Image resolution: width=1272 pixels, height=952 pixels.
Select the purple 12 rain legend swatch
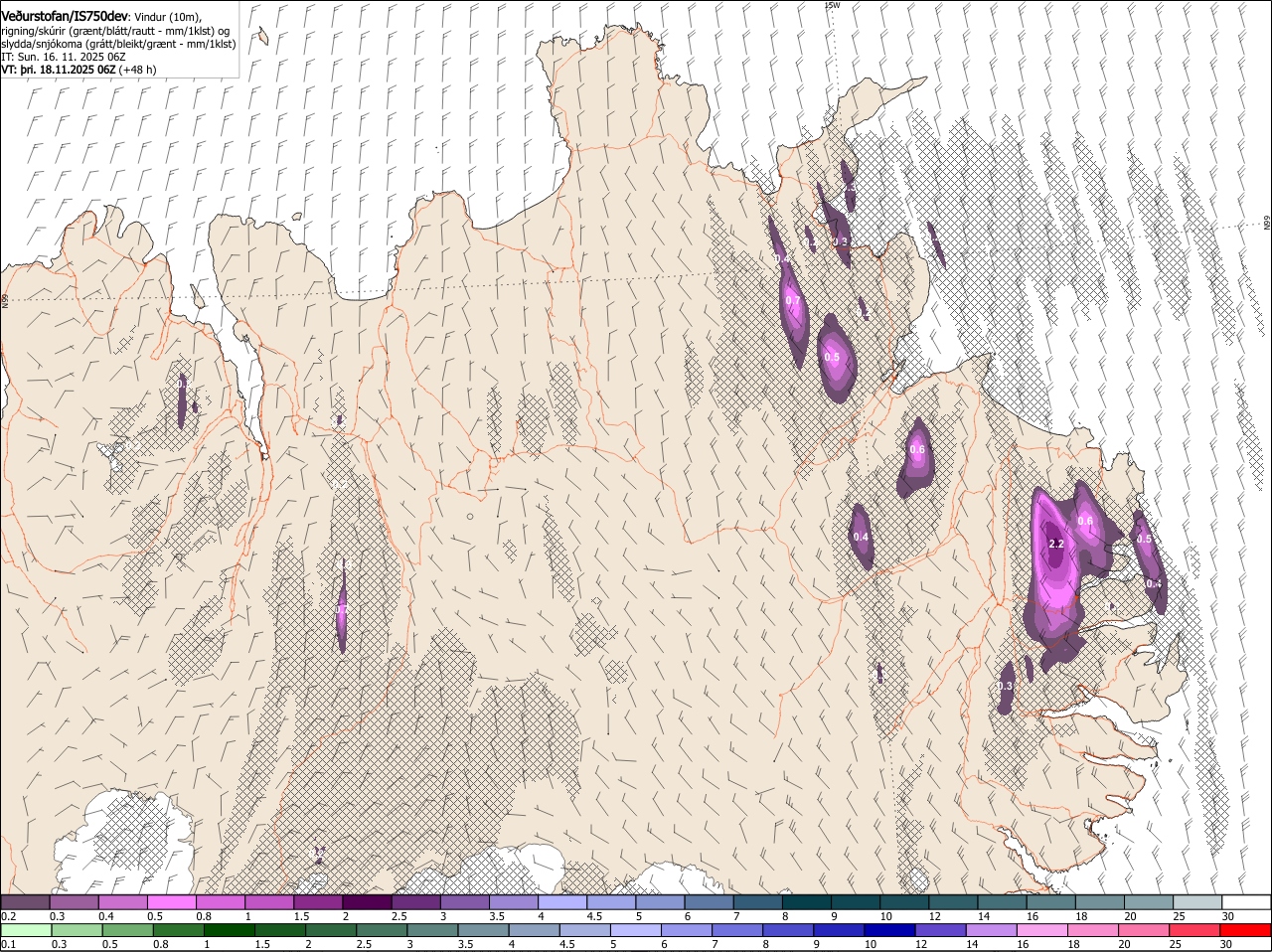click(x=942, y=930)
